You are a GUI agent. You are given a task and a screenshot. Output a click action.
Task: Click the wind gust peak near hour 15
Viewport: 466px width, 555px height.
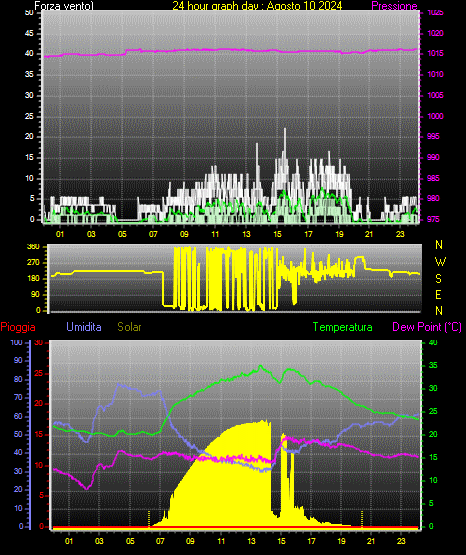click(x=285, y=130)
